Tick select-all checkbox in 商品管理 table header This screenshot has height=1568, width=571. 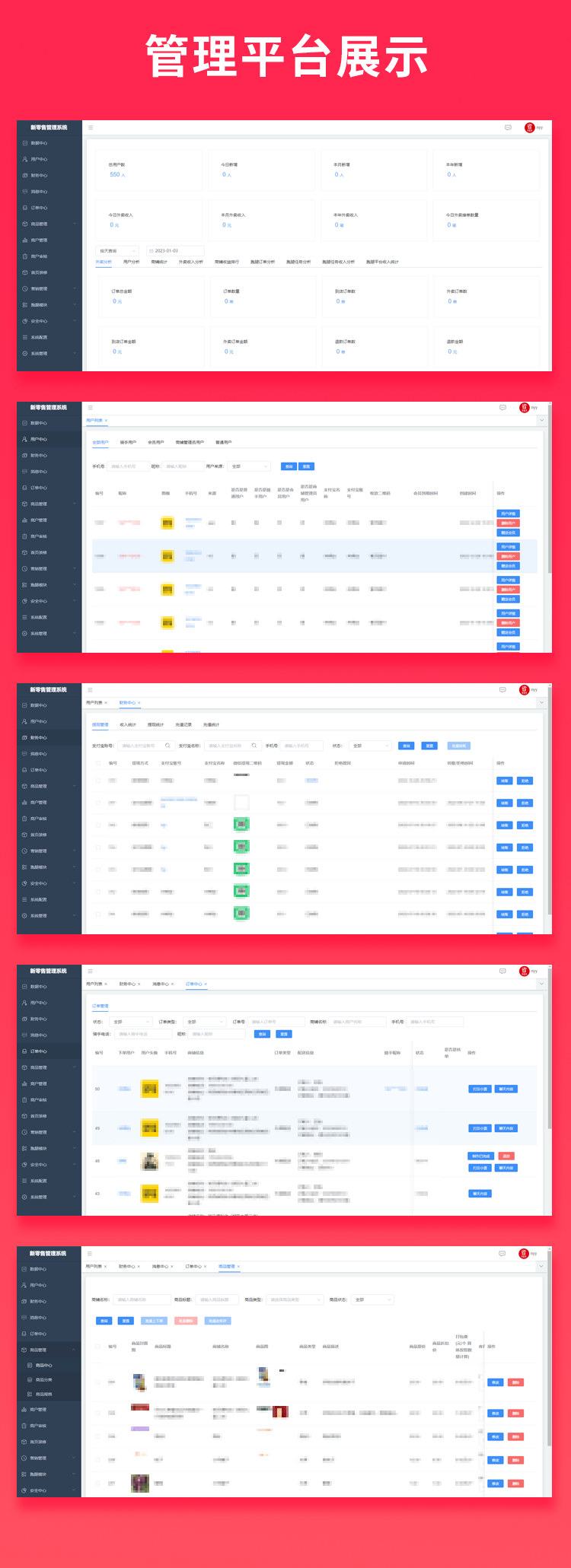click(97, 1347)
